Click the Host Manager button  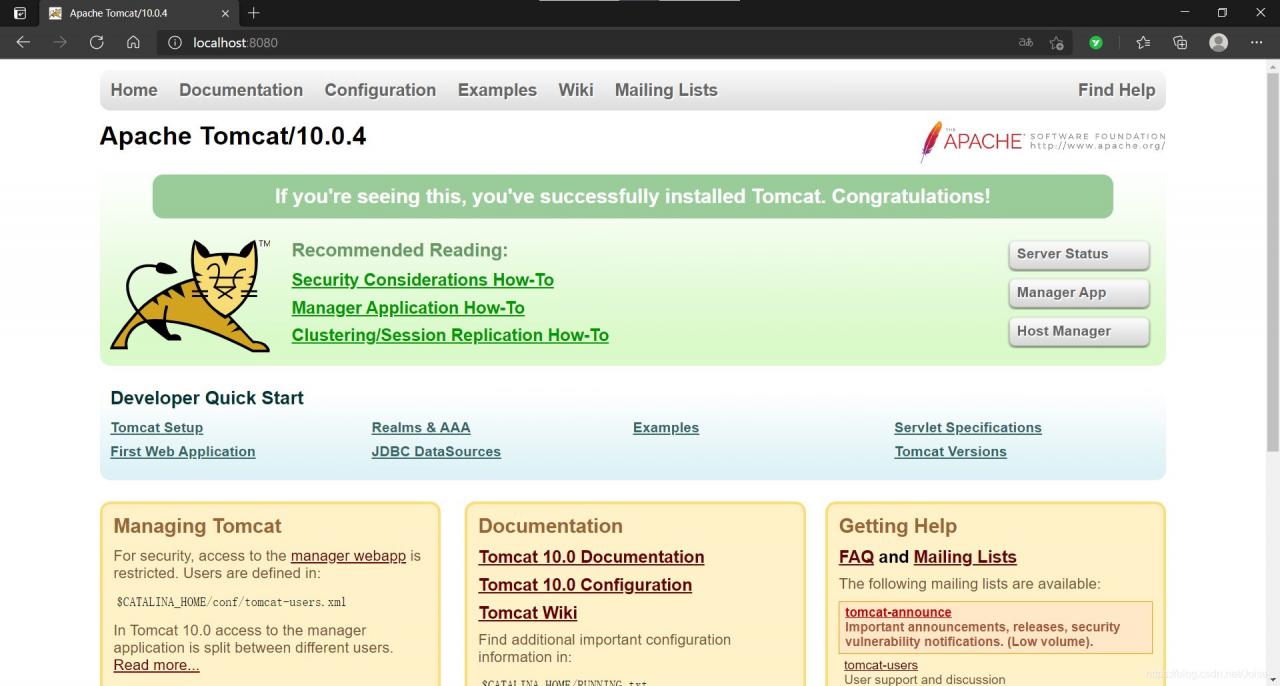(x=1079, y=331)
